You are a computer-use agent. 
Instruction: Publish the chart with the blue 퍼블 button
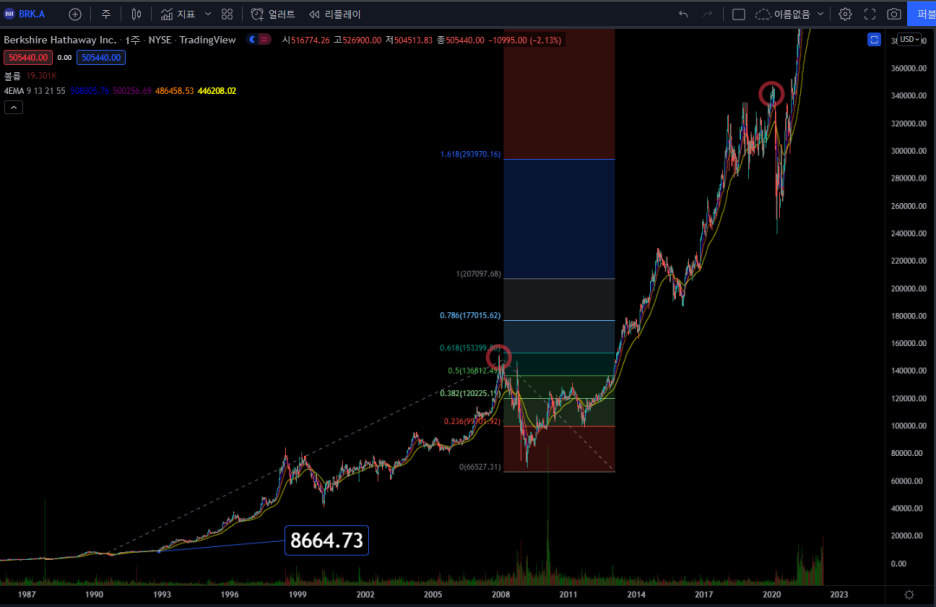[922, 14]
